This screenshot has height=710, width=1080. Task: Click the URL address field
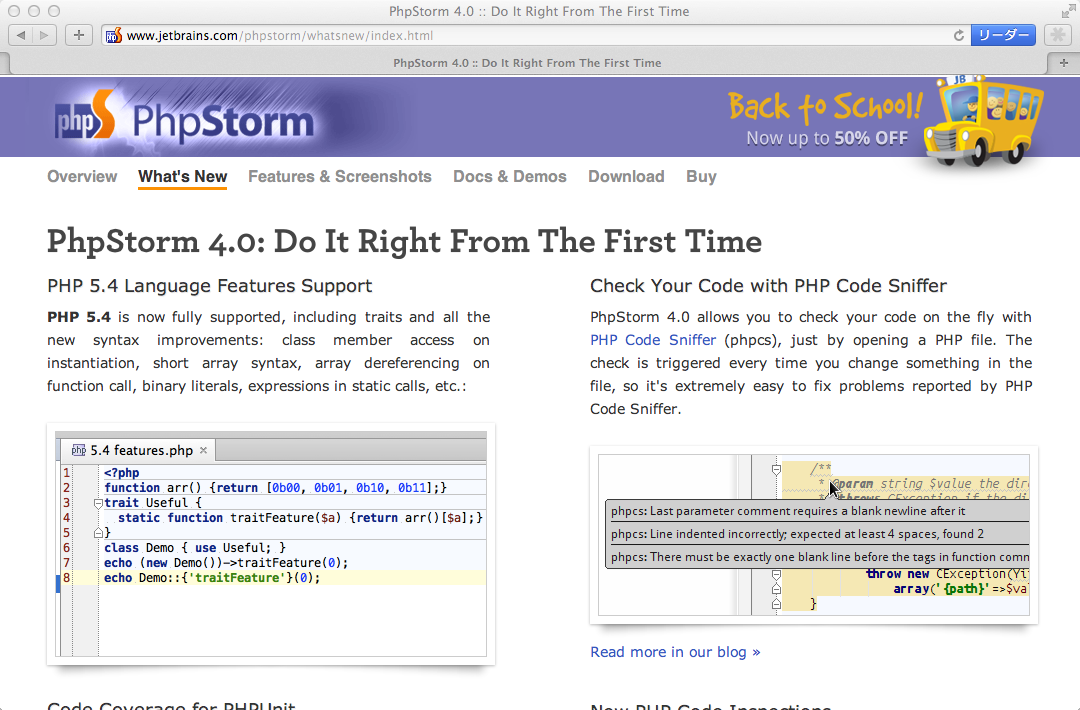coord(540,35)
